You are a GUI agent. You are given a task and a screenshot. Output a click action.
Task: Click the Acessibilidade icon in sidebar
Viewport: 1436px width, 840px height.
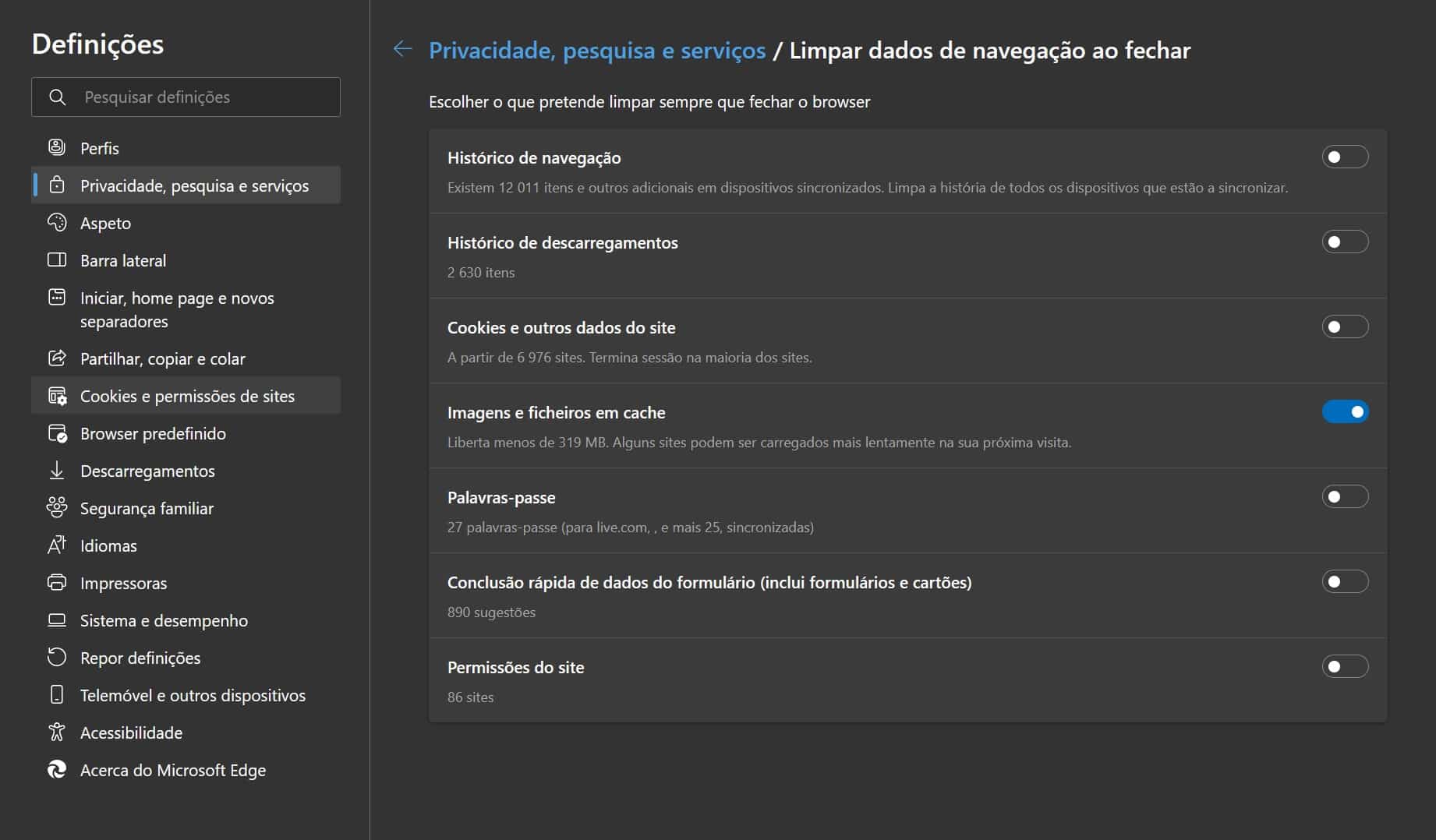point(57,732)
